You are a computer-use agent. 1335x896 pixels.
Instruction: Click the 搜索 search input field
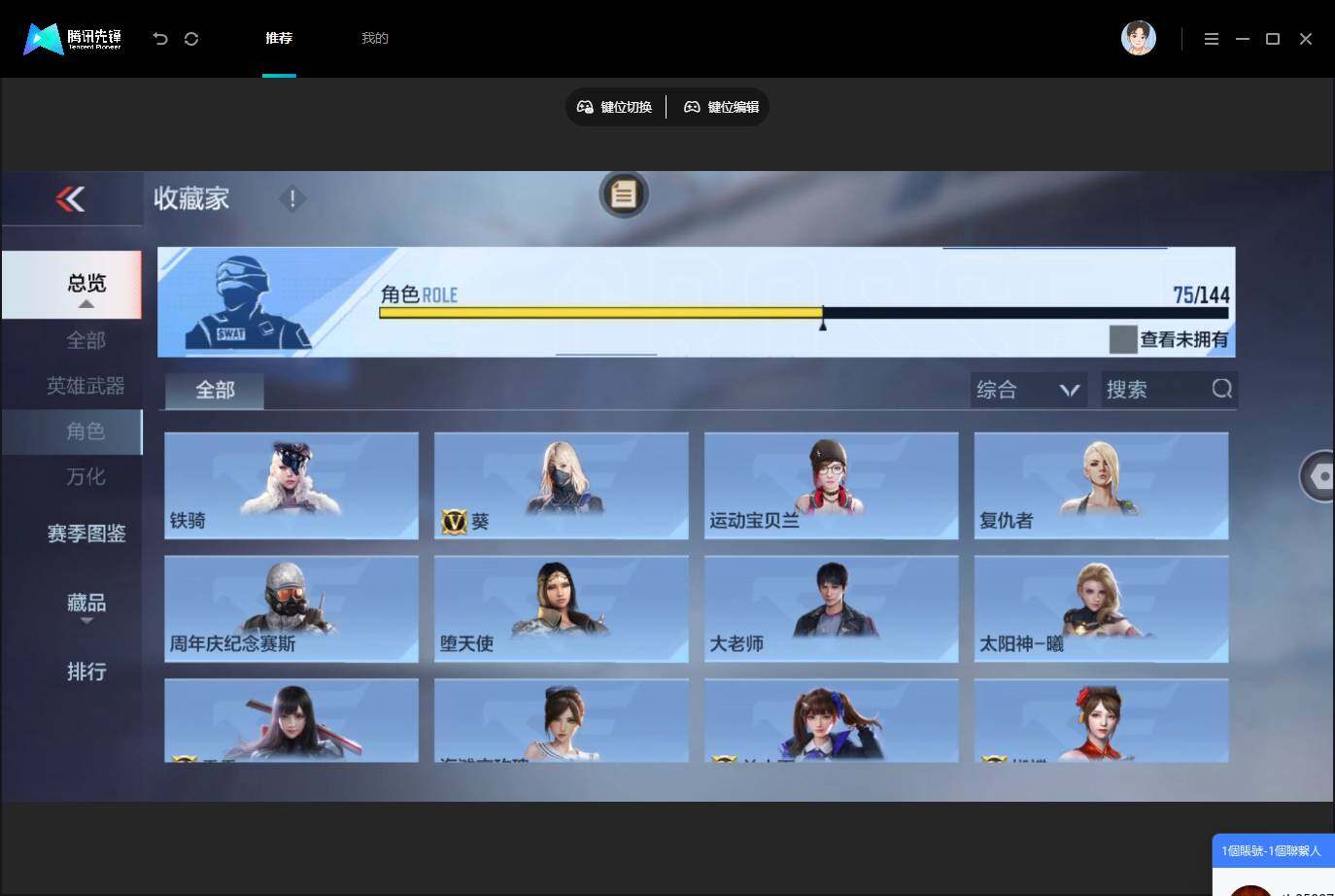[1169, 390]
